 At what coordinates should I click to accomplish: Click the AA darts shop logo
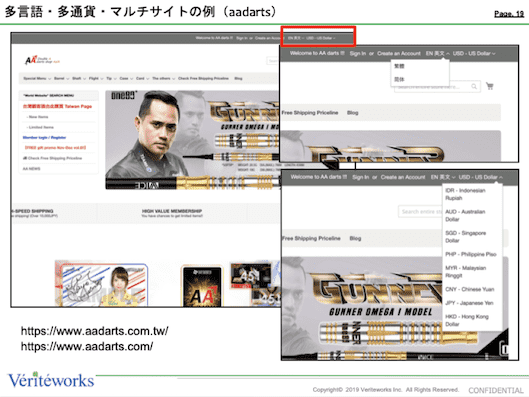(42, 60)
